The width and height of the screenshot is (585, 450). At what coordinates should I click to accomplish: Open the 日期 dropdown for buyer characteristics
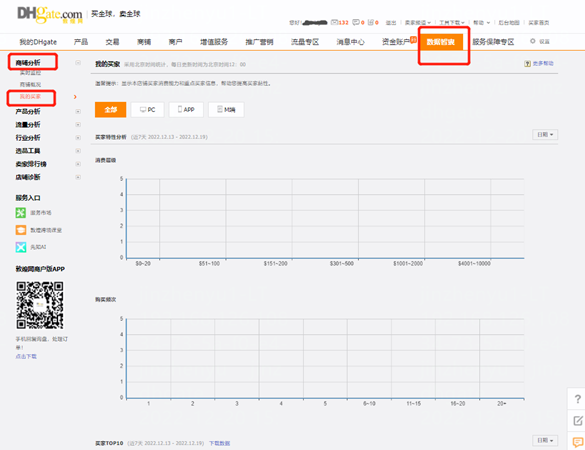click(x=545, y=135)
